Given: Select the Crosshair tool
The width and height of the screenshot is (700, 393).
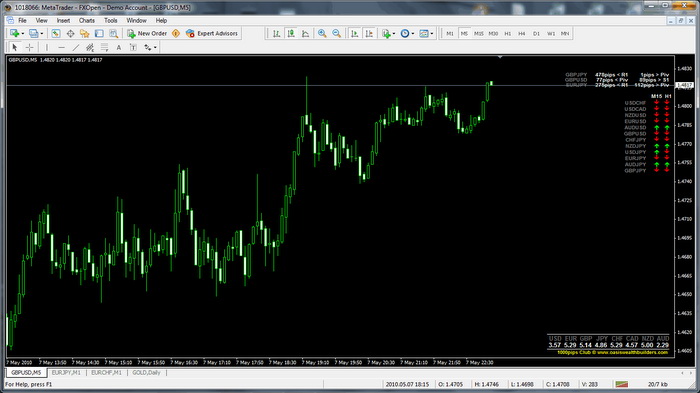Looking at the screenshot, I should (x=29, y=47).
